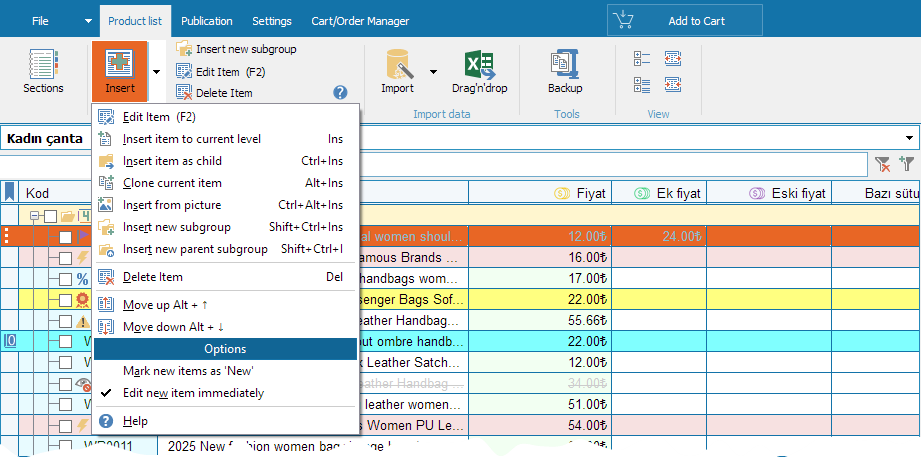
Task: Toggle Edit new item immediately option
Action: pos(193,393)
